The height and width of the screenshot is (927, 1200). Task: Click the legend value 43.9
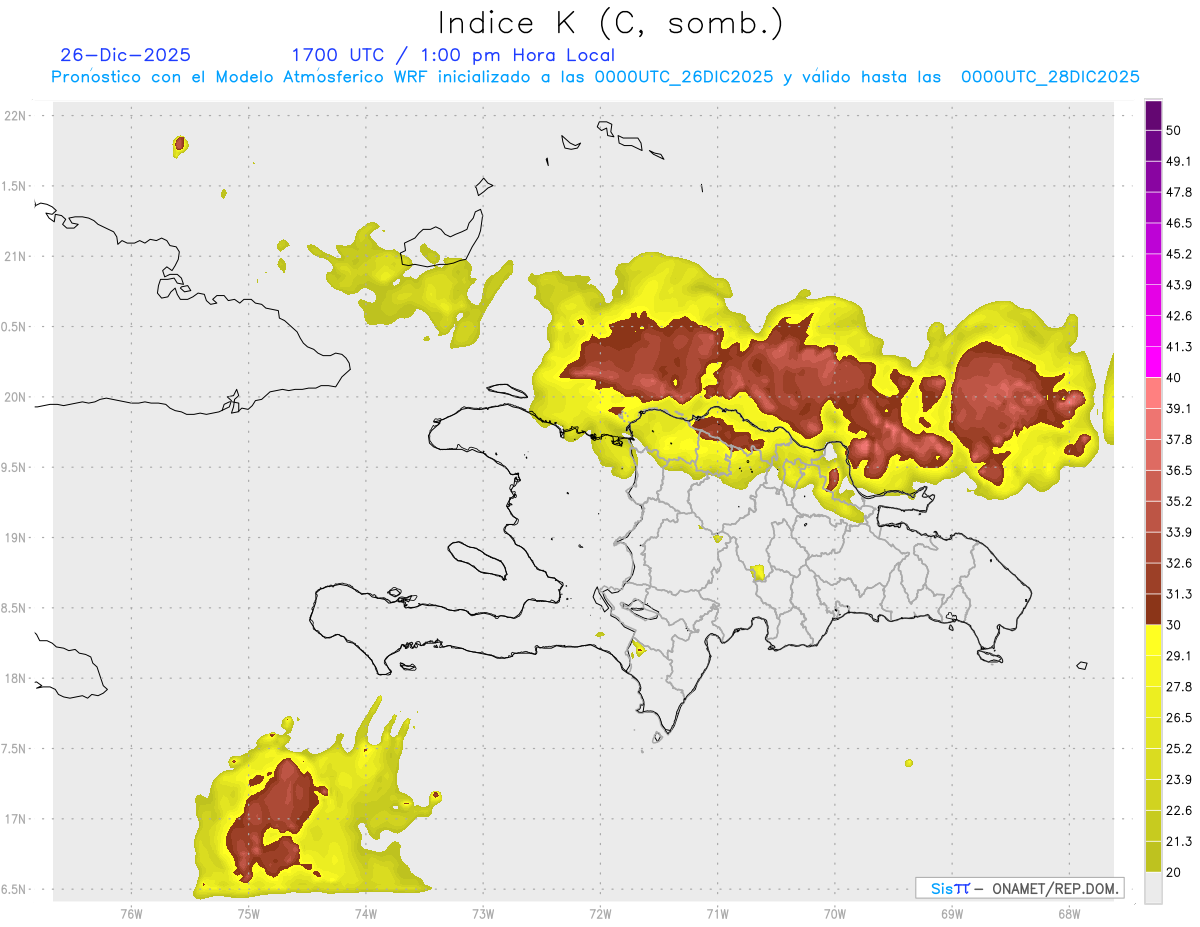[x=1179, y=285]
